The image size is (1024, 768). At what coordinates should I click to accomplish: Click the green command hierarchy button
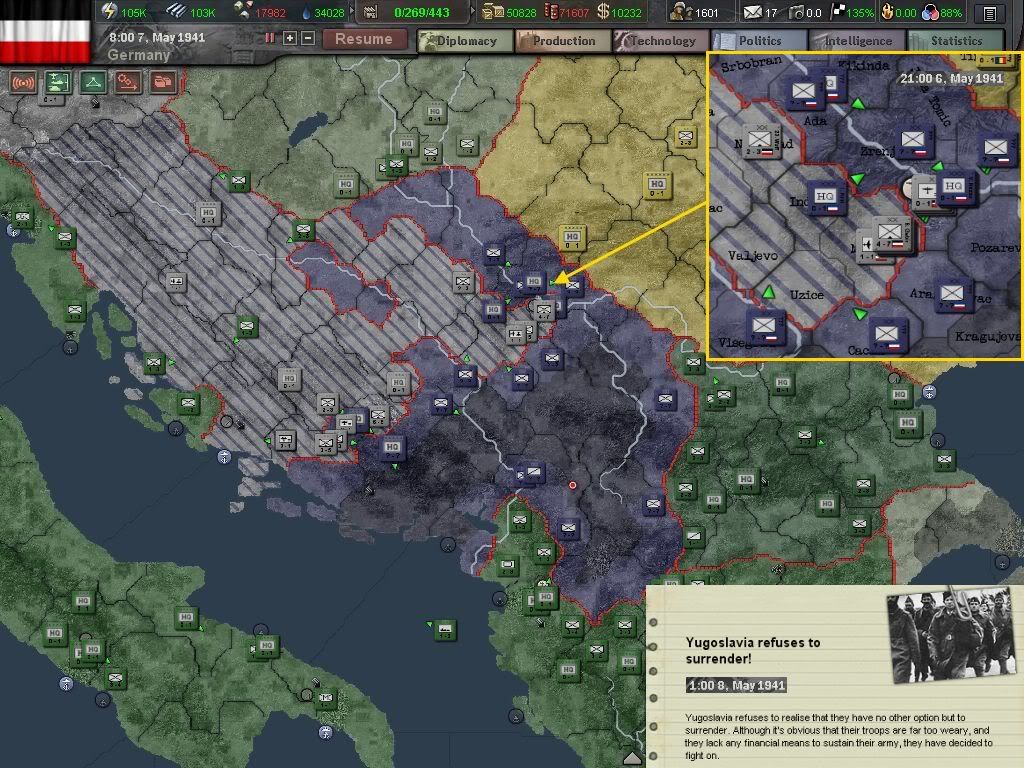pos(58,83)
